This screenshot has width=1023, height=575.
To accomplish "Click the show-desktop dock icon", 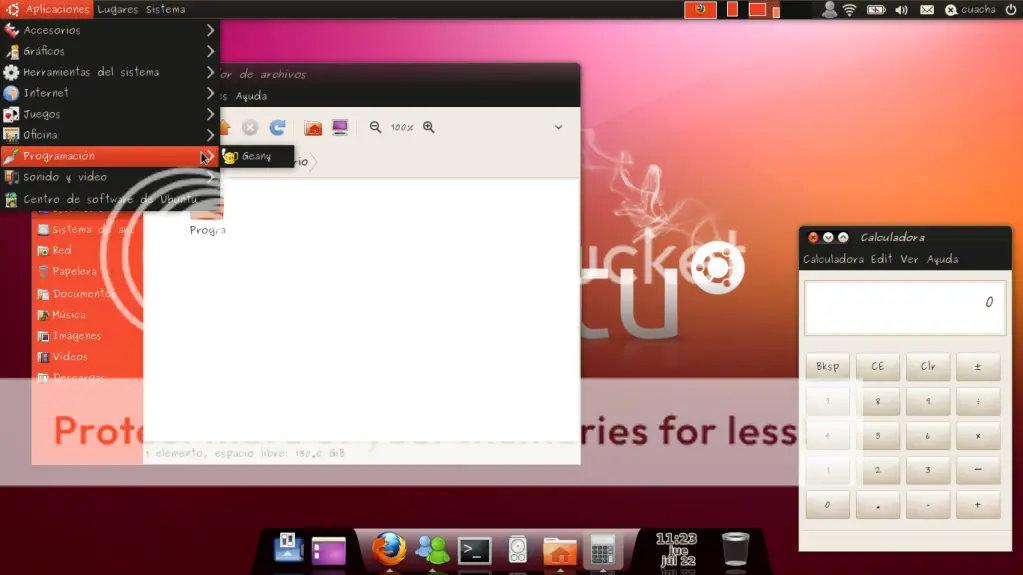I will (x=288, y=548).
